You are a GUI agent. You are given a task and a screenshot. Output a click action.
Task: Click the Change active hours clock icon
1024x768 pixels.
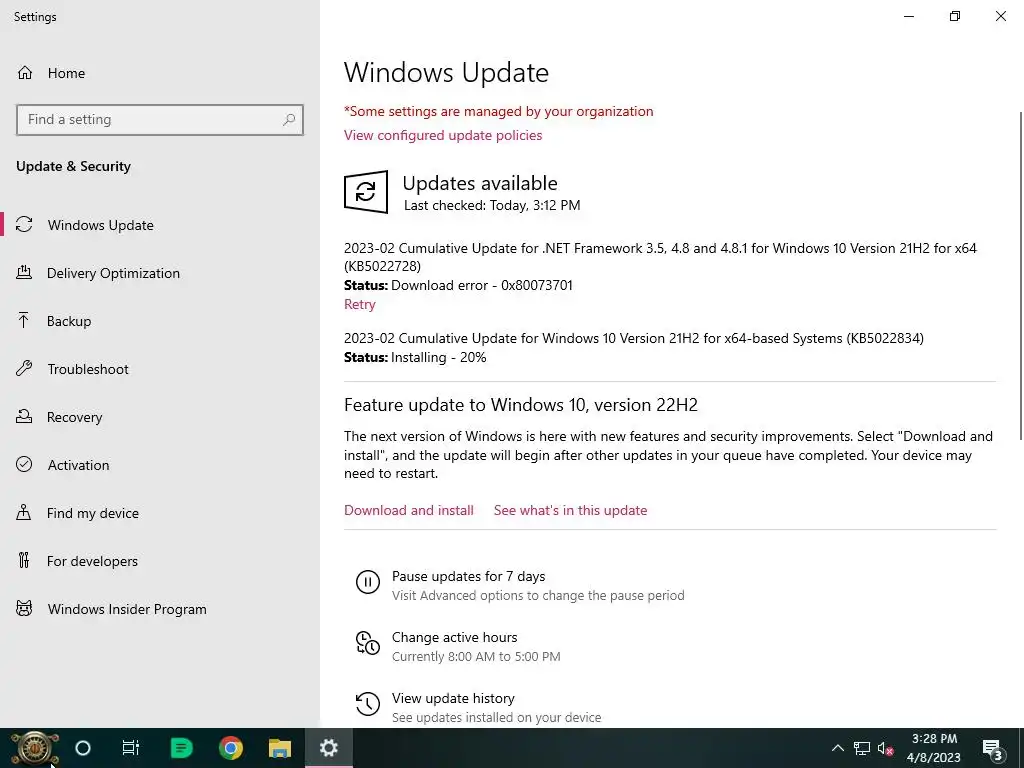(x=368, y=643)
